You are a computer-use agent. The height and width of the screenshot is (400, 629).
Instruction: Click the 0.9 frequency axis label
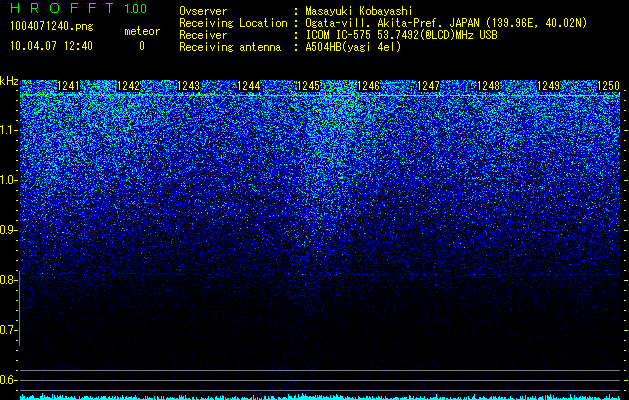pyautogui.click(x=8, y=230)
